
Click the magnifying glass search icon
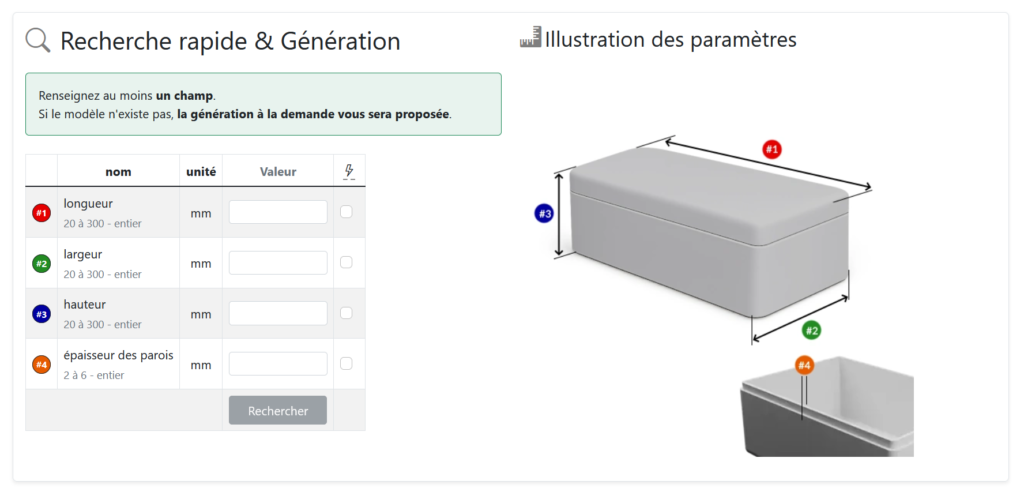coord(38,41)
